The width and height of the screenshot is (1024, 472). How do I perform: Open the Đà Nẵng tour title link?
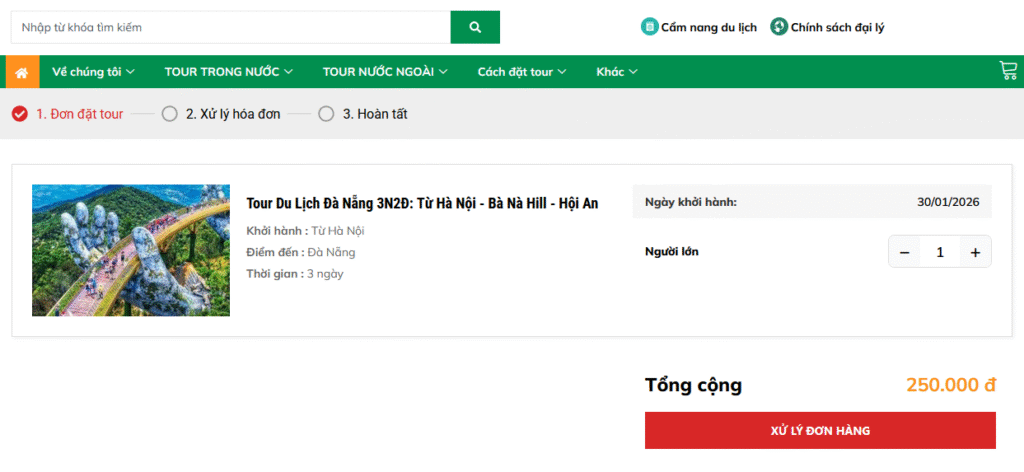point(422,204)
